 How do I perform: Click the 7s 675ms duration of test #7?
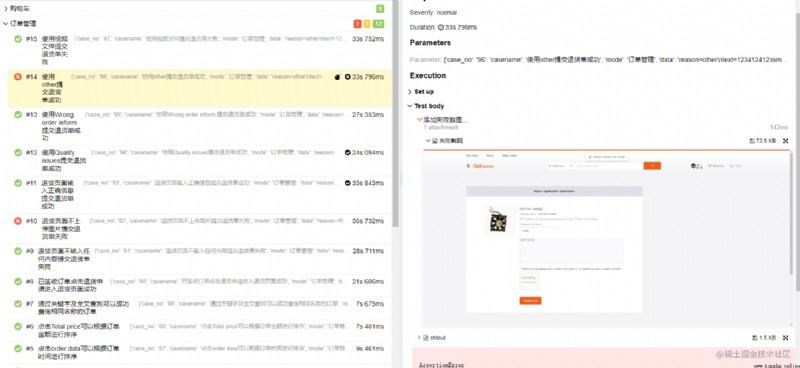[370, 304]
